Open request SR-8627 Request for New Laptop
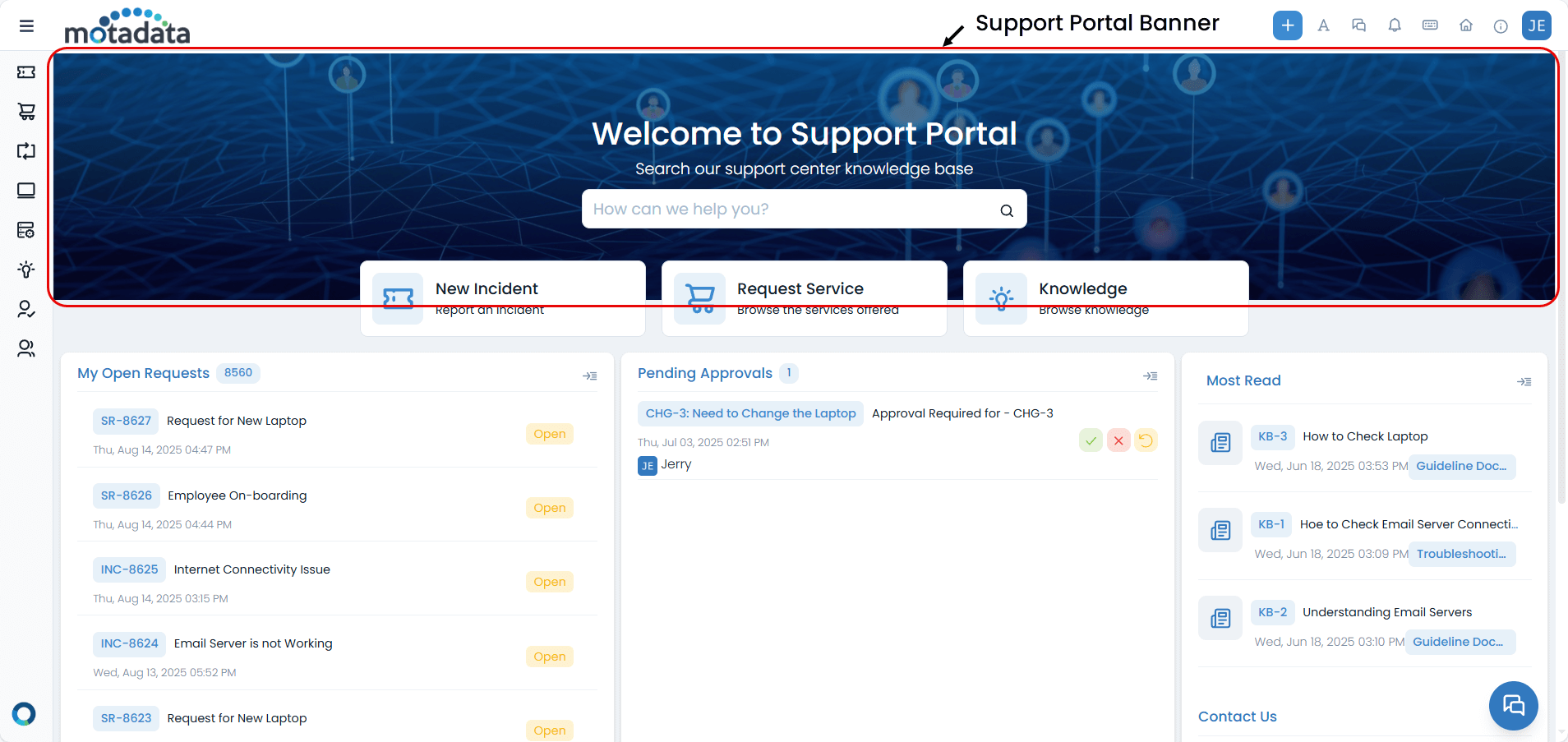Screen dimensions: 1568x742 (x=236, y=420)
